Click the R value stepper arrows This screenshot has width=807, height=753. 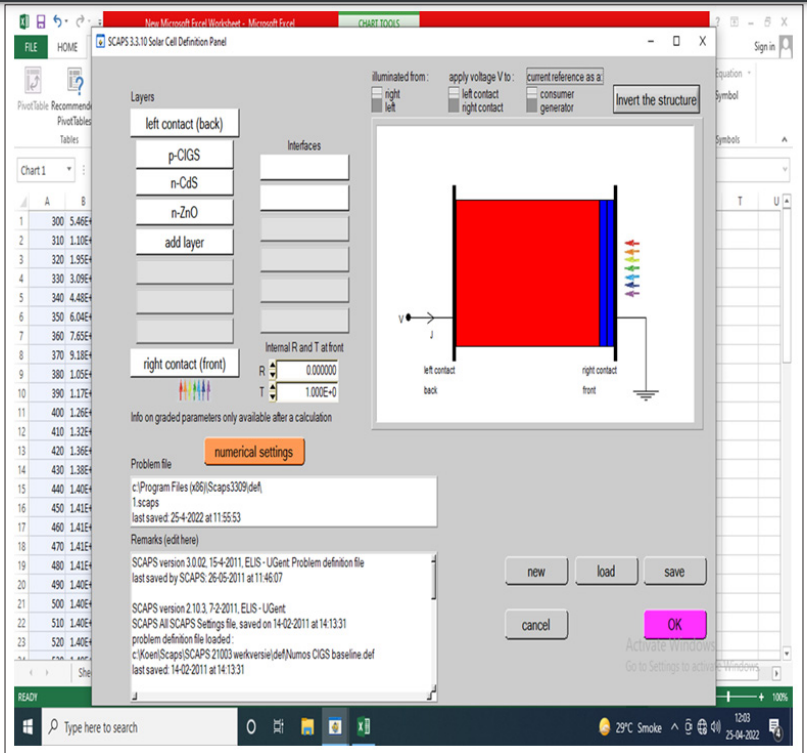coord(273,370)
